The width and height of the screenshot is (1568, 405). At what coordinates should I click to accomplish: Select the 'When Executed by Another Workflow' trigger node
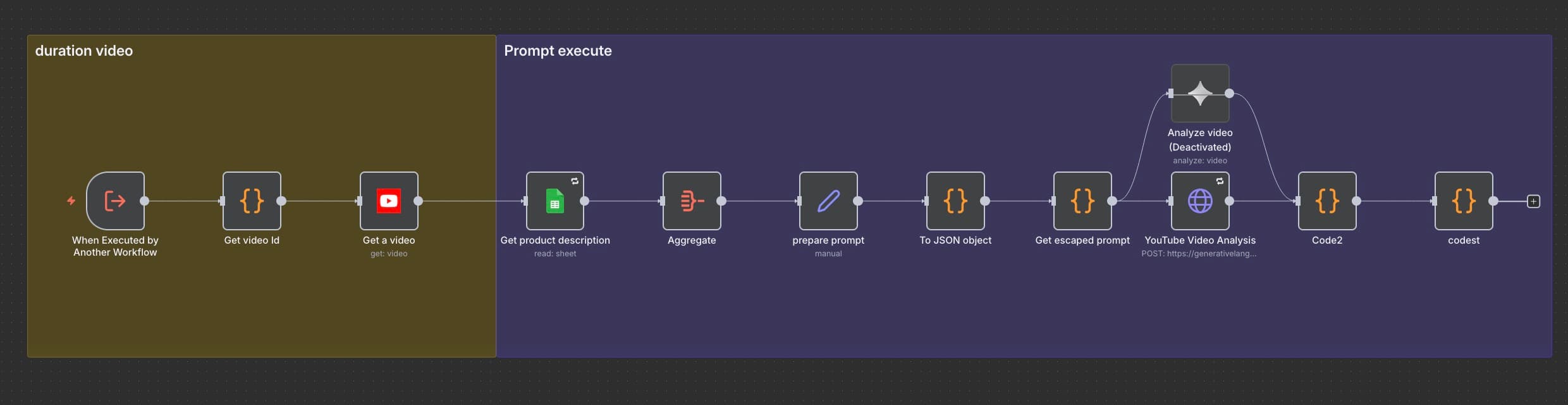(x=115, y=201)
